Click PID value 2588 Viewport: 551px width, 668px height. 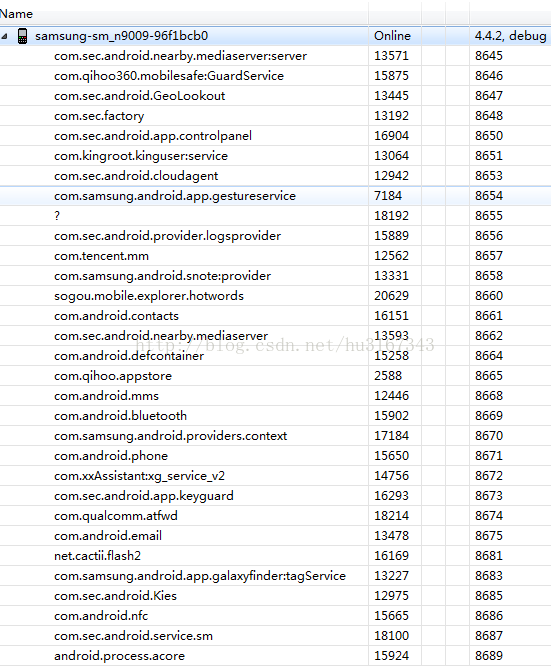388,376
